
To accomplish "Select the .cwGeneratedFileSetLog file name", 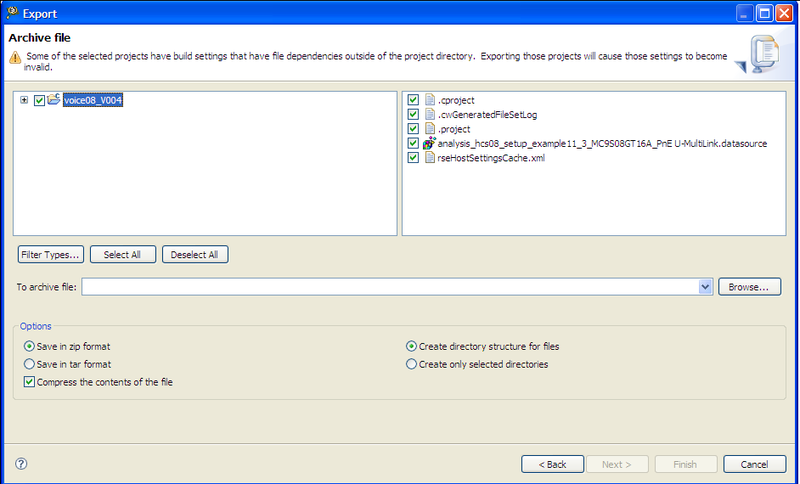I will click(x=487, y=115).
